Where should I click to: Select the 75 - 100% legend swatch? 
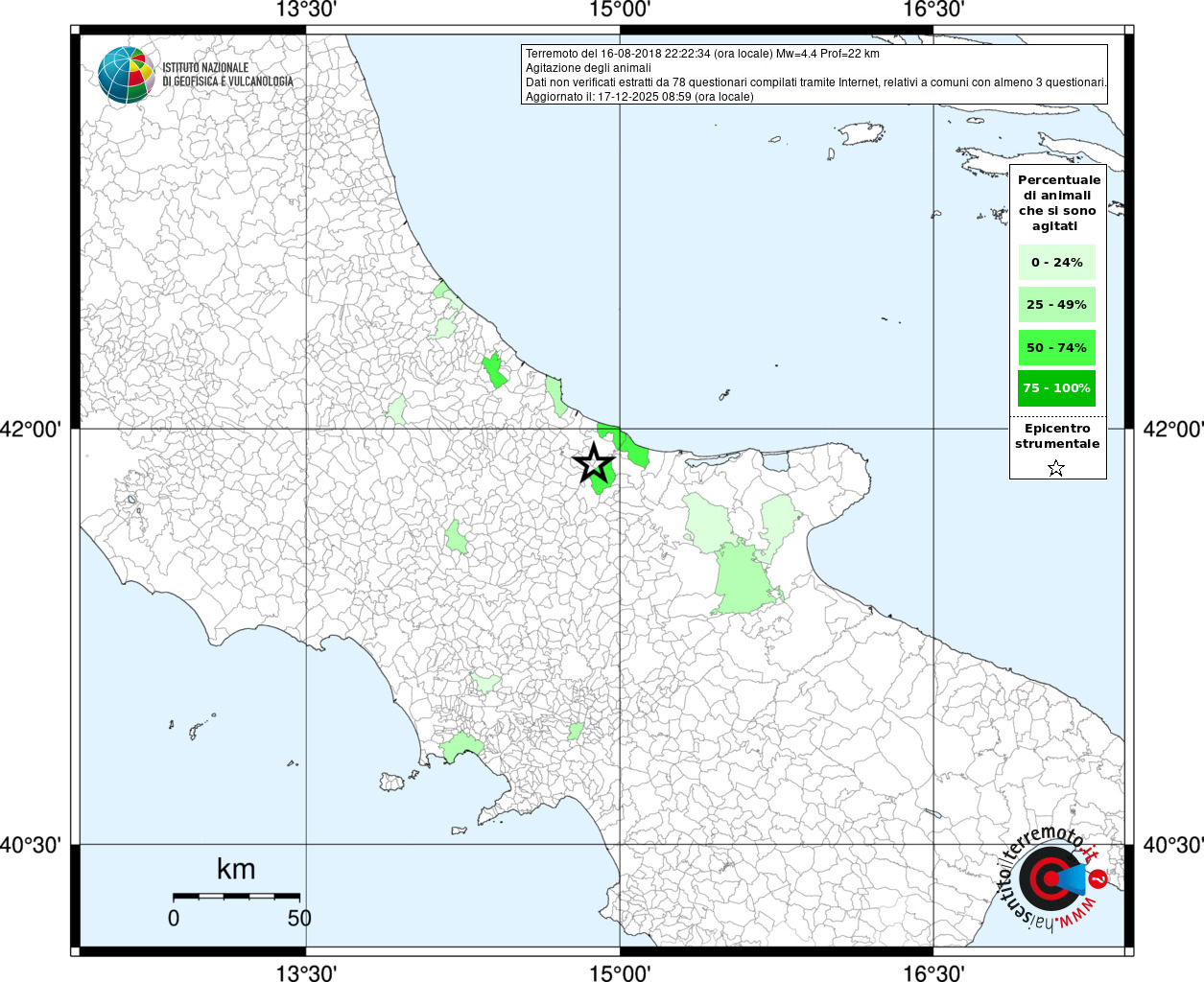(x=1056, y=388)
